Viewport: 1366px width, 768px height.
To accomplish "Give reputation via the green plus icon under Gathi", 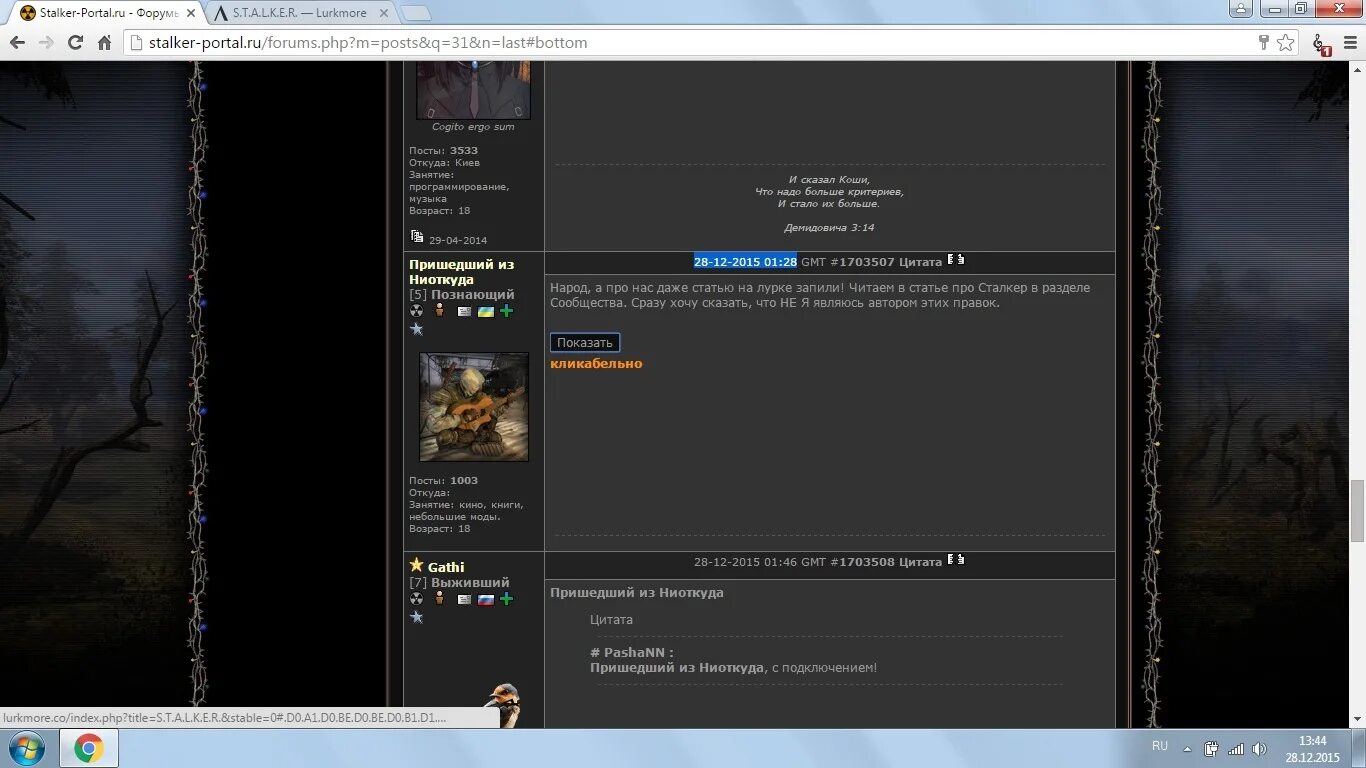I will pos(507,598).
